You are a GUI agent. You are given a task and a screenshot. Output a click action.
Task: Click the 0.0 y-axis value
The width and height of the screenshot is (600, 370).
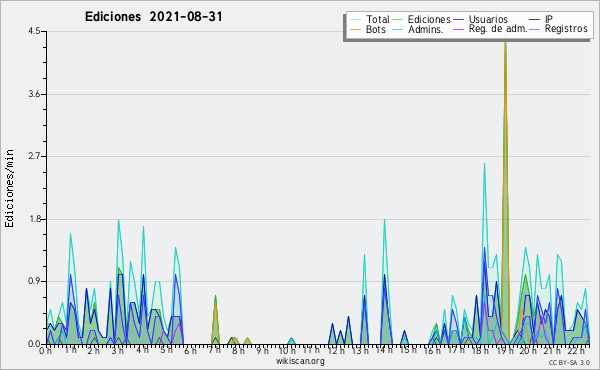34,344
